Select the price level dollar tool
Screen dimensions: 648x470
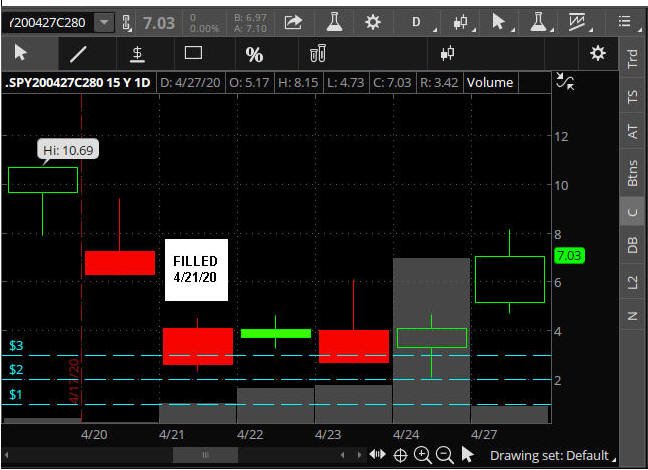coord(137,54)
